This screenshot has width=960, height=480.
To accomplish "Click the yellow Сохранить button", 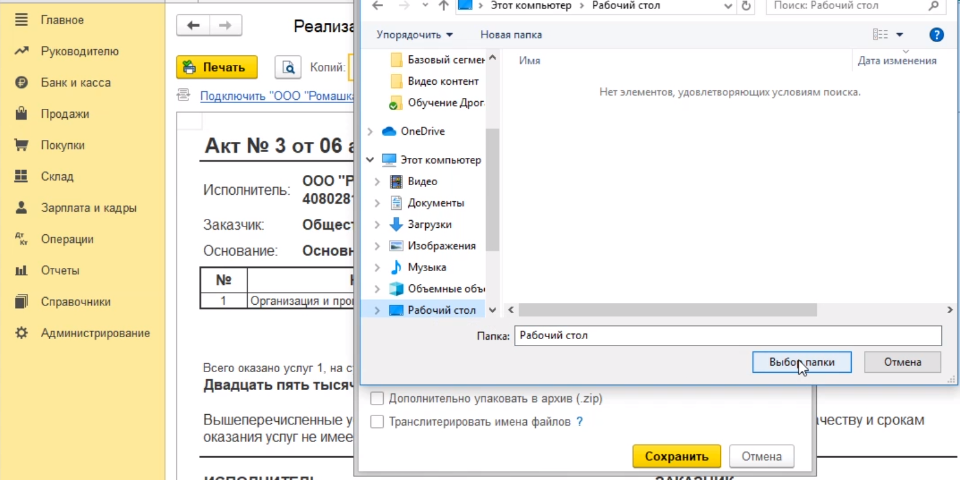I will point(676,456).
